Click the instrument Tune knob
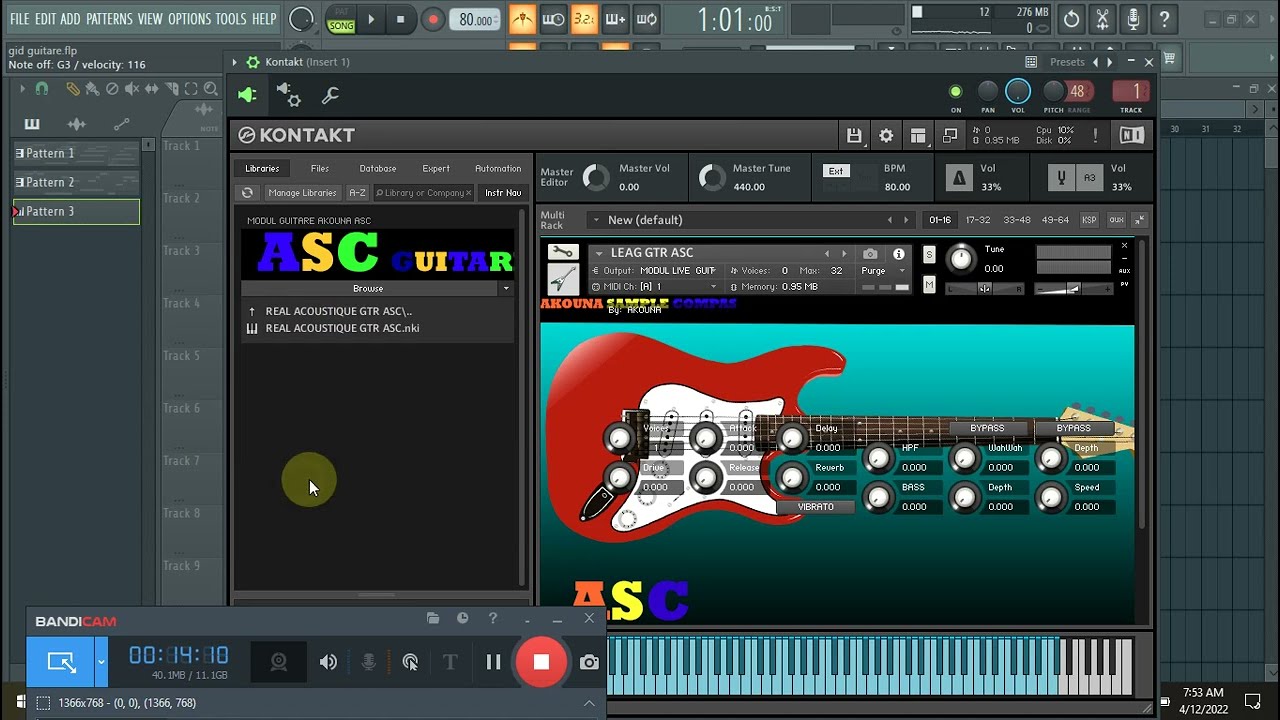This screenshot has height=720, width=1280. [x=961, y=259]
